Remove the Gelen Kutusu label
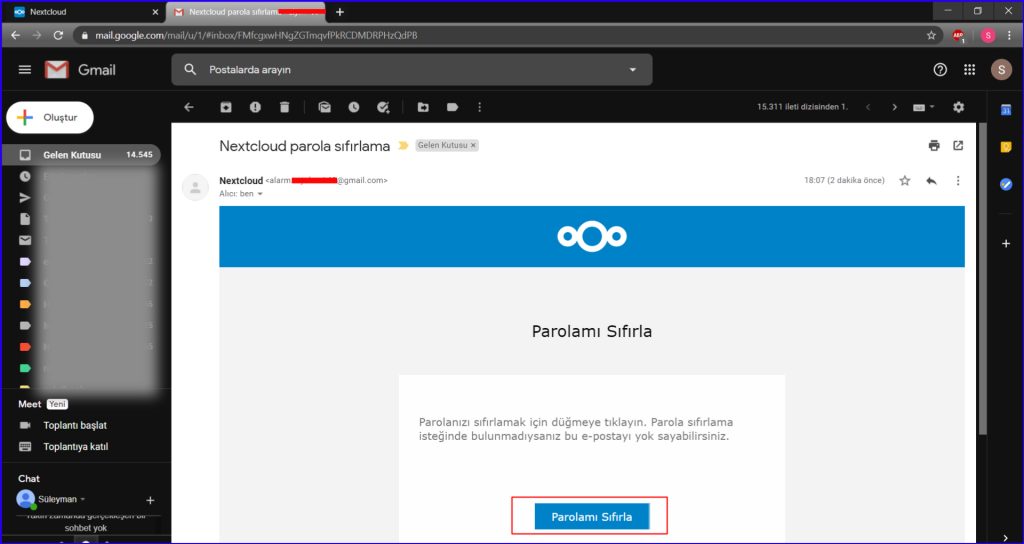 tap(473, 146)
